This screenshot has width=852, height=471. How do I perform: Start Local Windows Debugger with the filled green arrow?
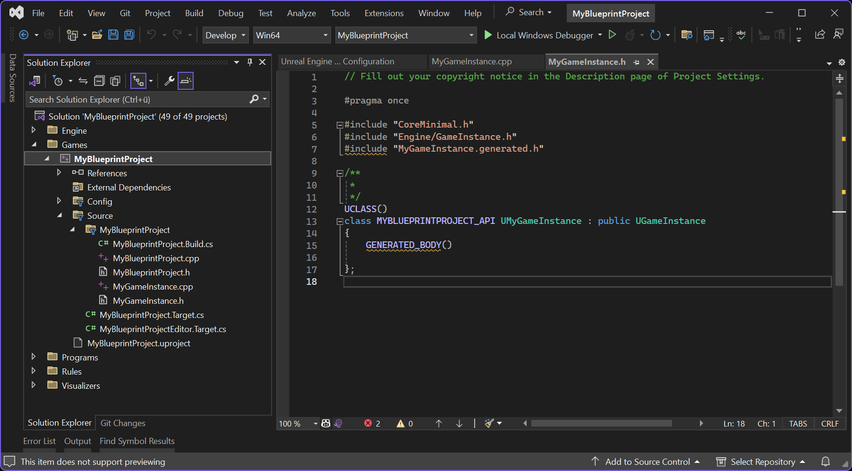488,35
